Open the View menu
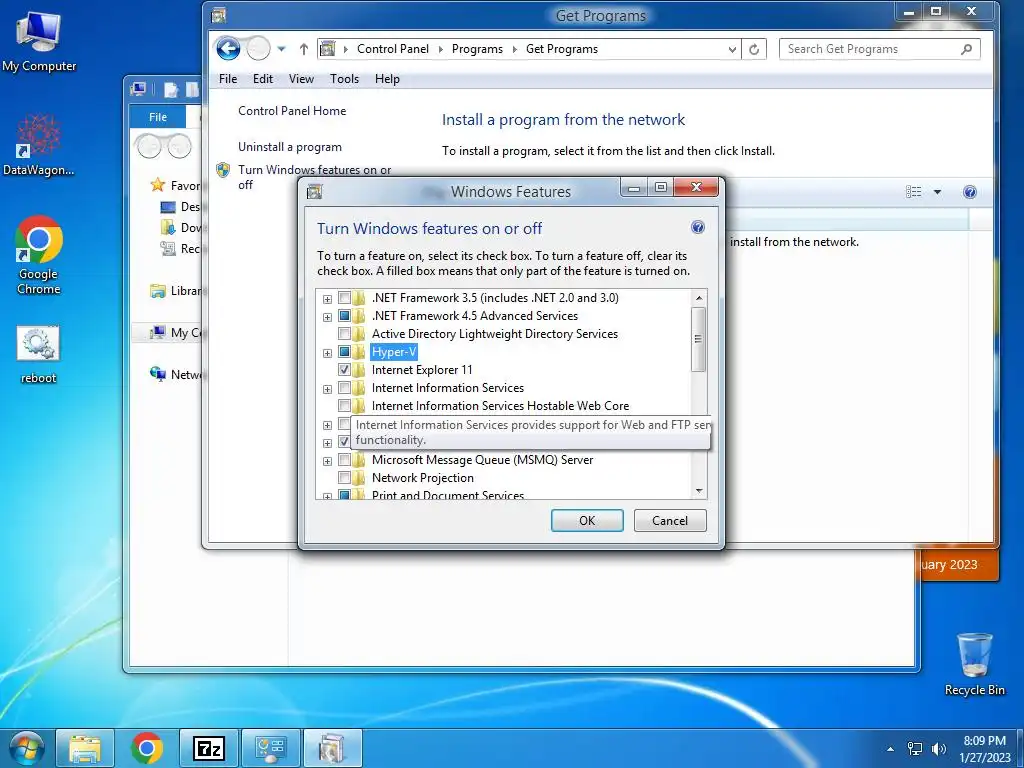Viewport: 1024px width, 768px height. [301, 79]
